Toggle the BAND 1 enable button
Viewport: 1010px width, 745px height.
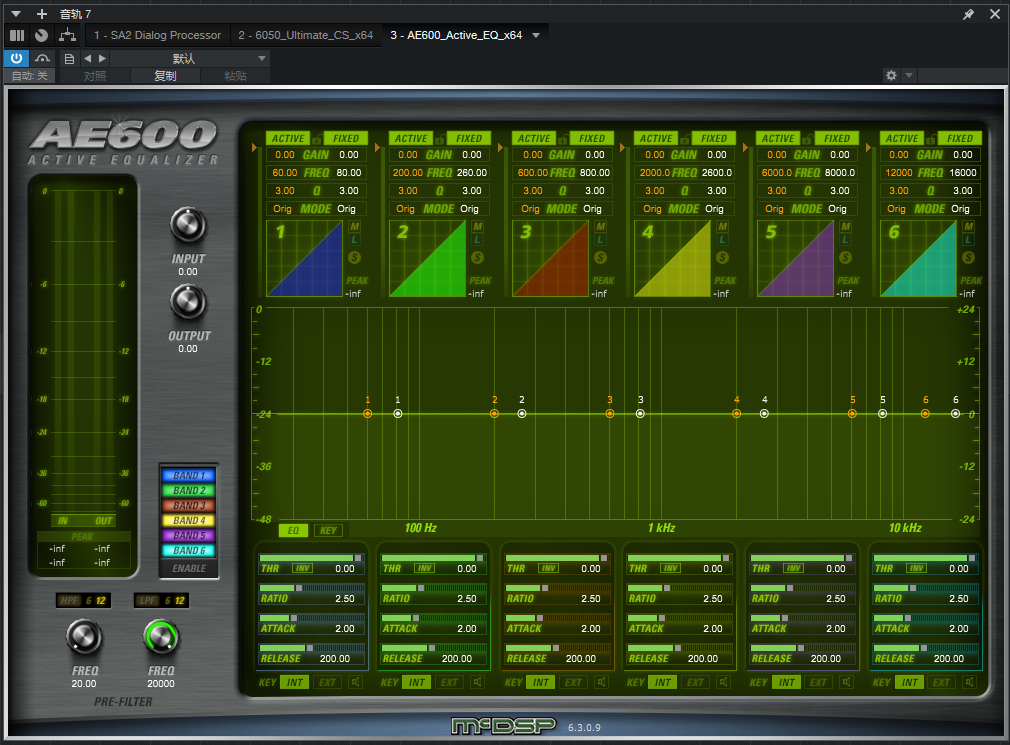pyautogui.click(x=189, y=475)
